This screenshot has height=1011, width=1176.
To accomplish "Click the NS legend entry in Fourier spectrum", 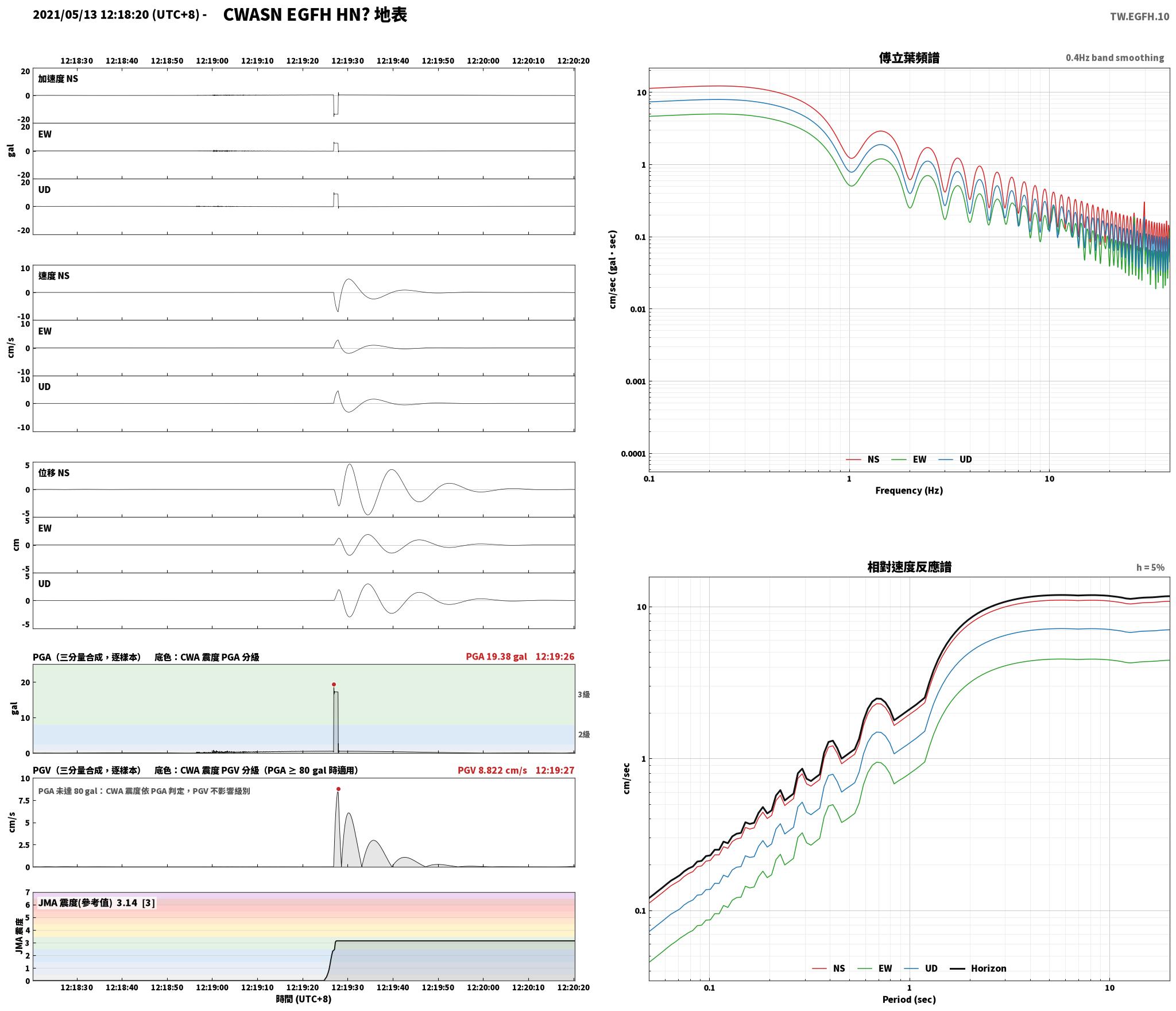I will coord(862,459).
